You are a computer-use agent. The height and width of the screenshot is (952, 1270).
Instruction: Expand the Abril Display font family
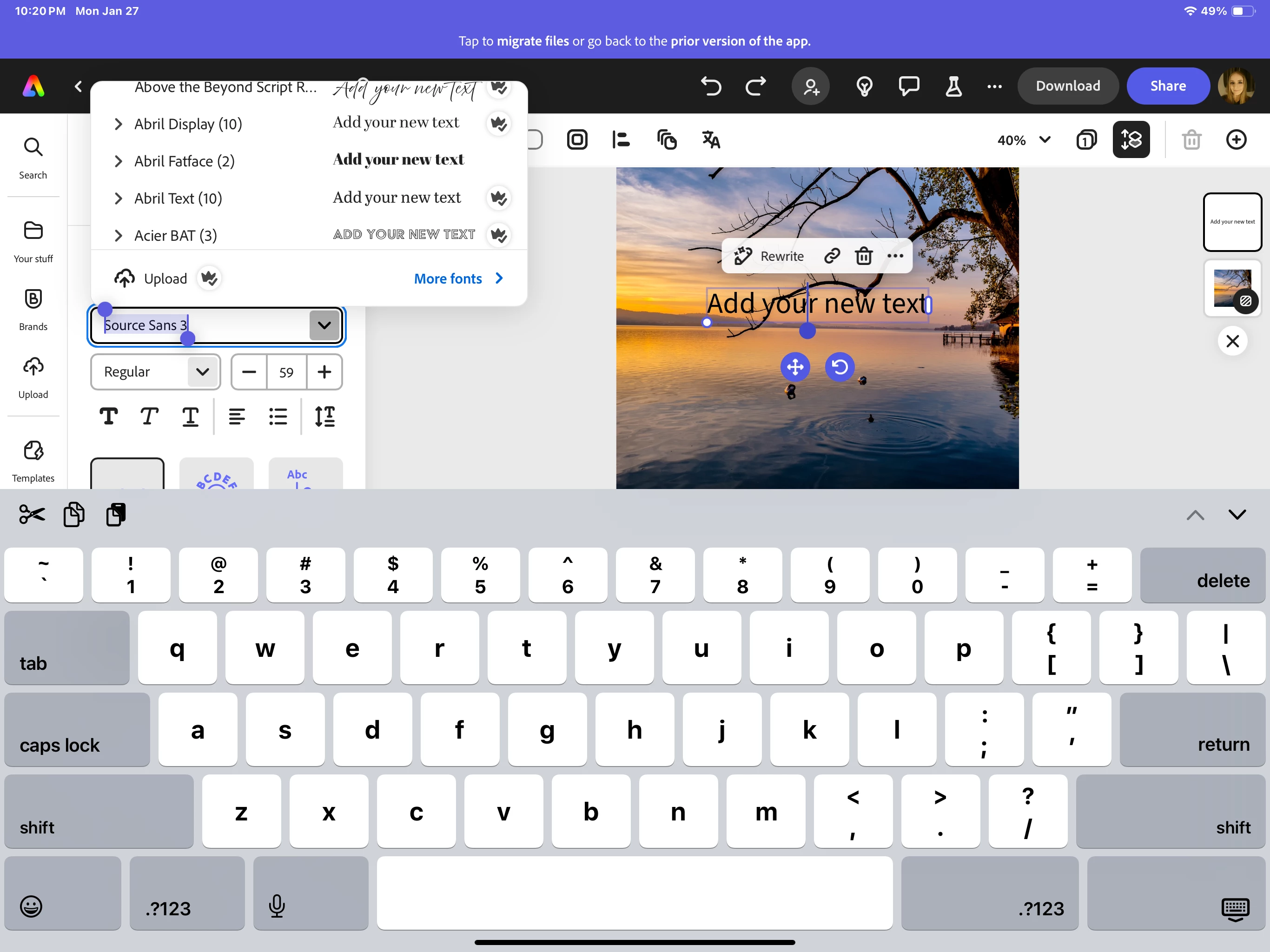click(118, 124)
